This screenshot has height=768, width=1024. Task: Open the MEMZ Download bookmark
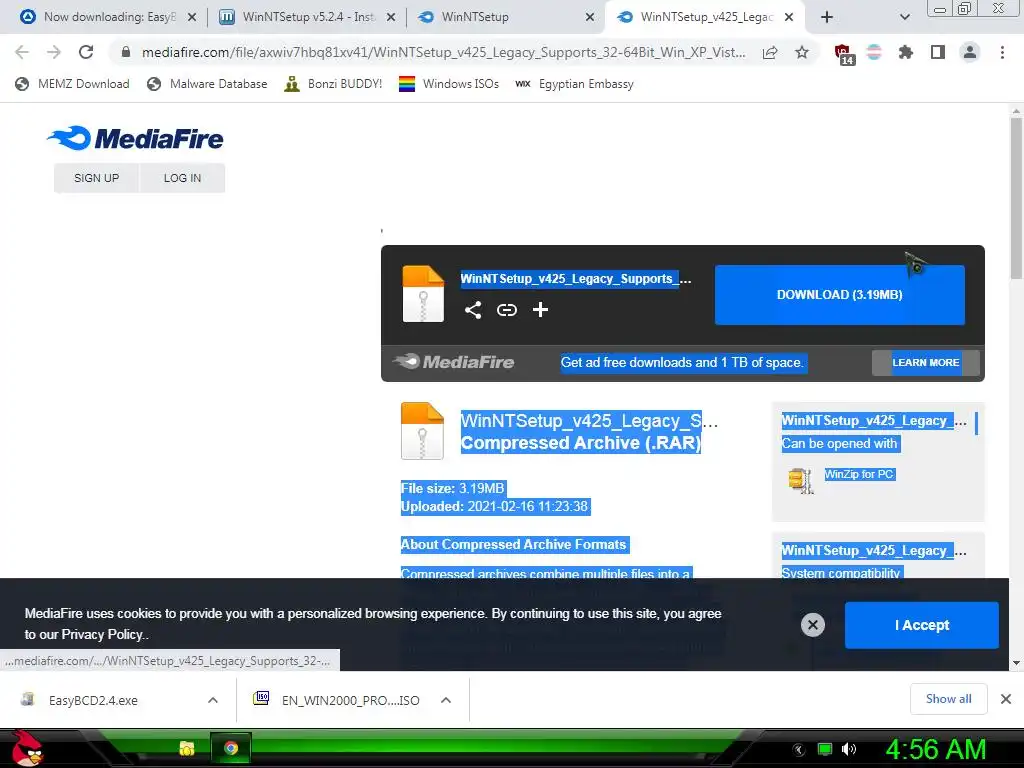[x=72, y=84]
